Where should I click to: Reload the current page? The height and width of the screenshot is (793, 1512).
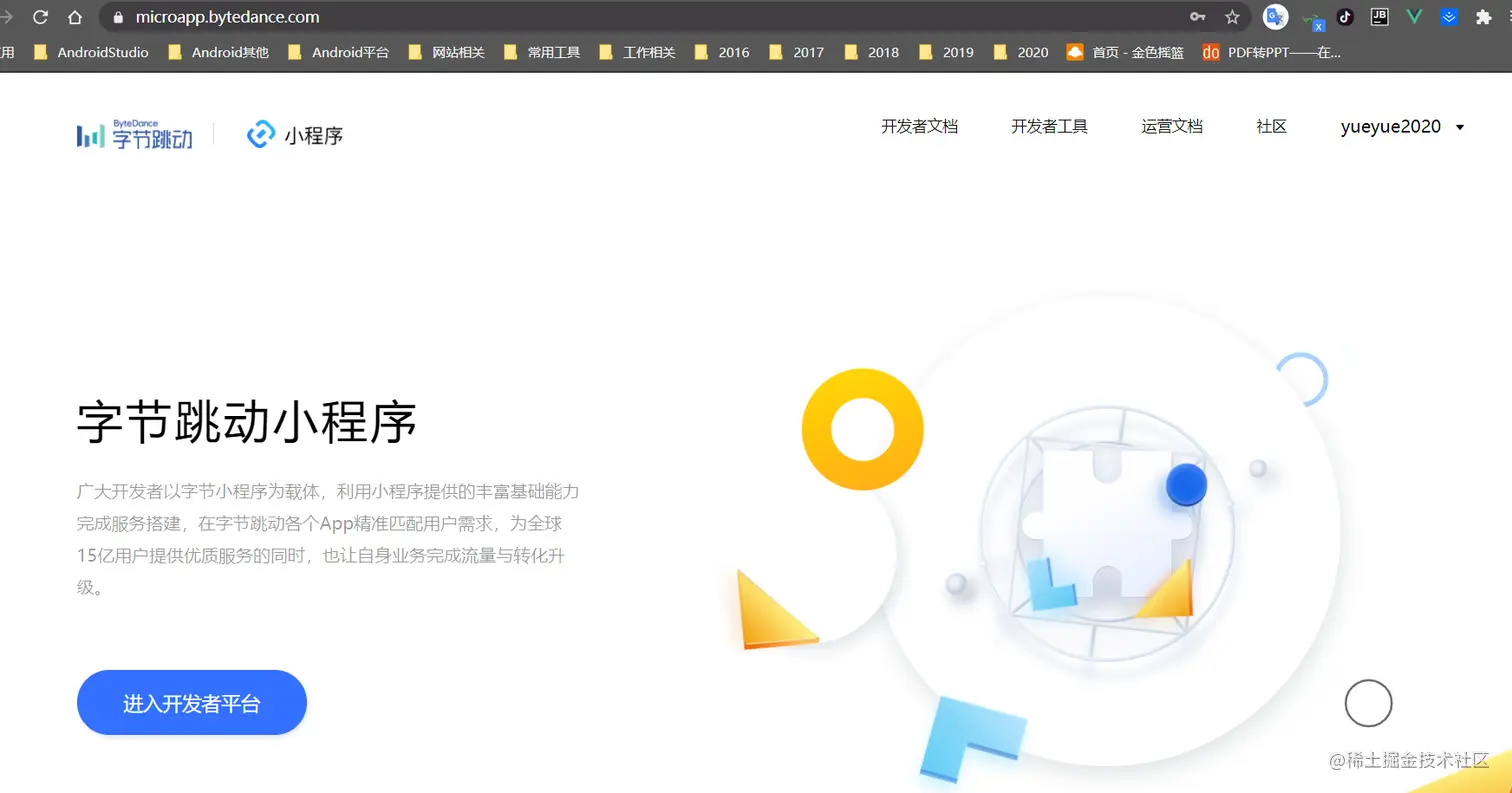coord(41,17)
